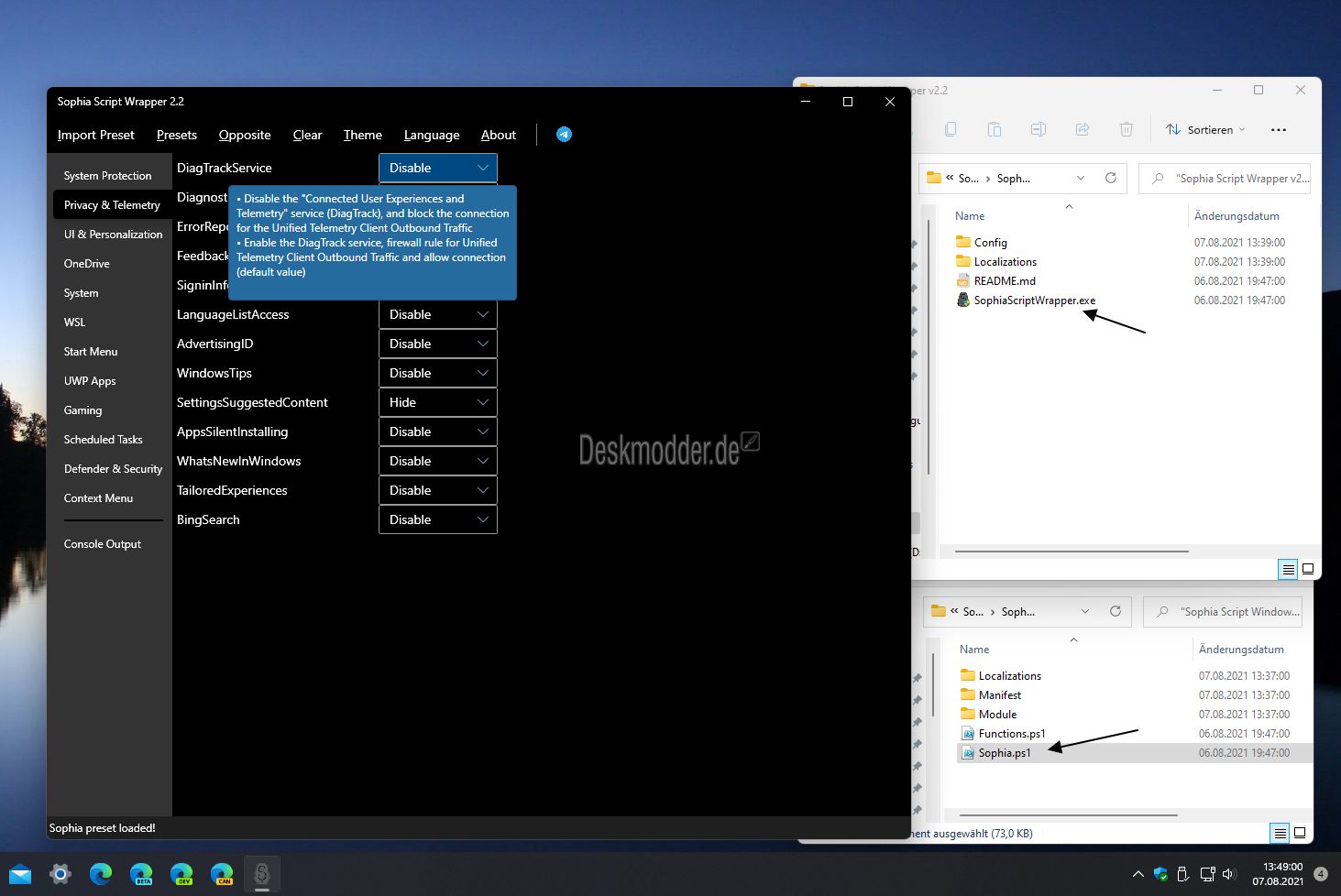
Task: Switch upper Explorer to details view icon
Action: coord(1288,569)
